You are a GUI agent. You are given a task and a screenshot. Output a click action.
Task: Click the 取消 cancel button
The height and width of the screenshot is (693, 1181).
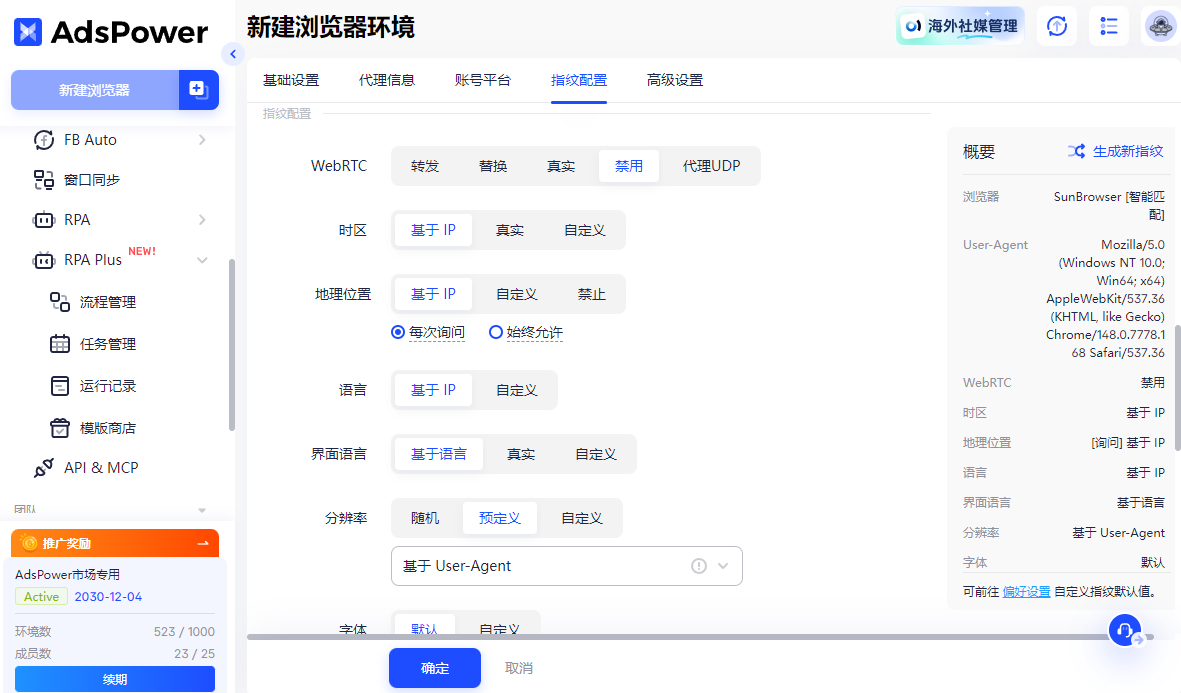pos(519,668)
